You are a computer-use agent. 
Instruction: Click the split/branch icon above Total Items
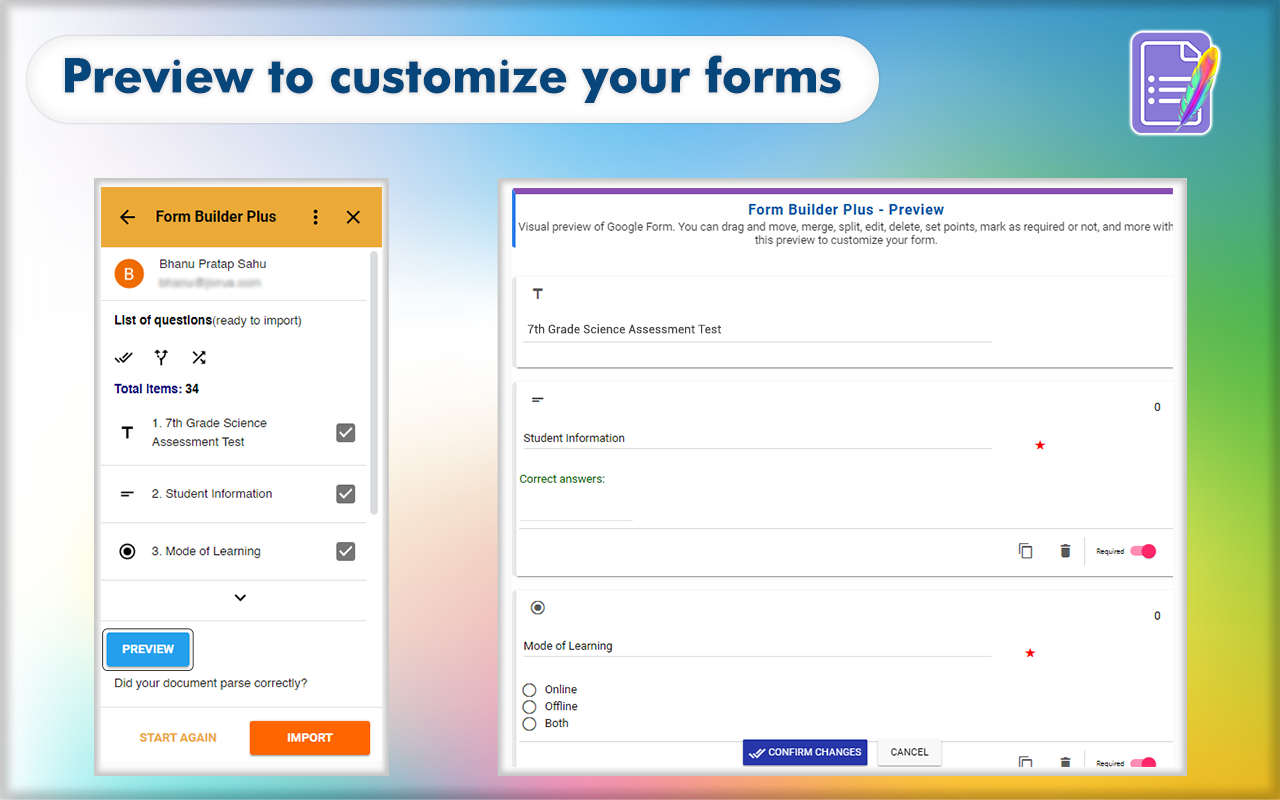[x=161, y=357]
